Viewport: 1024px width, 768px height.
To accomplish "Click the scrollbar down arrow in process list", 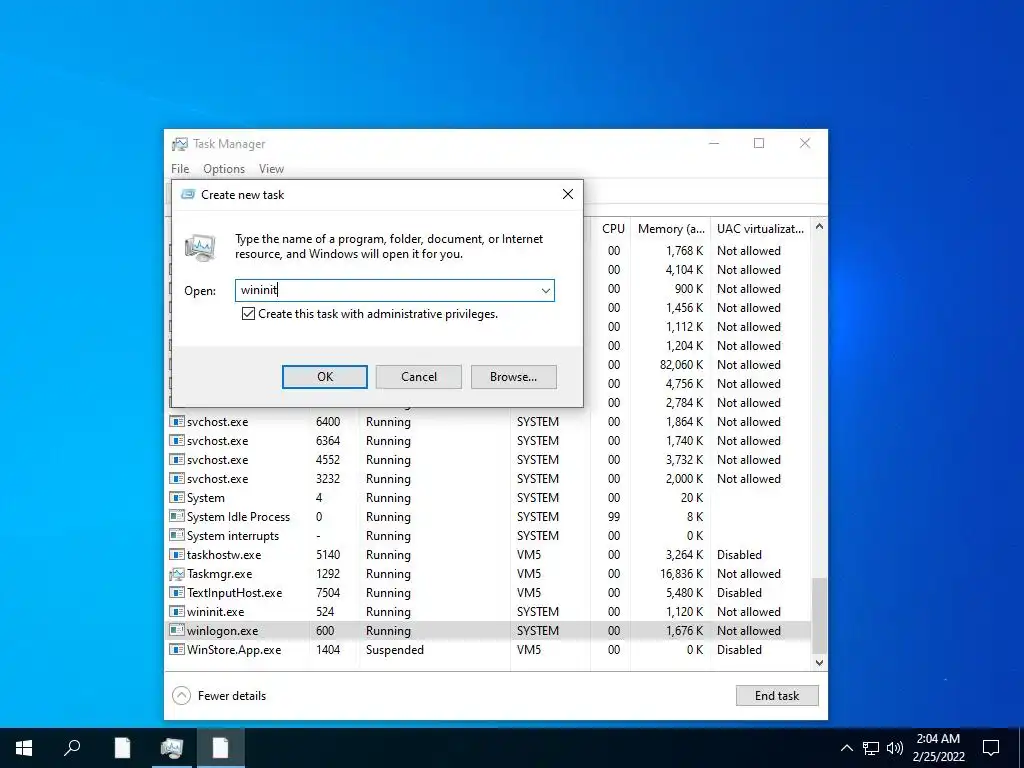I will pyautogui.click(x=819, y=663).
